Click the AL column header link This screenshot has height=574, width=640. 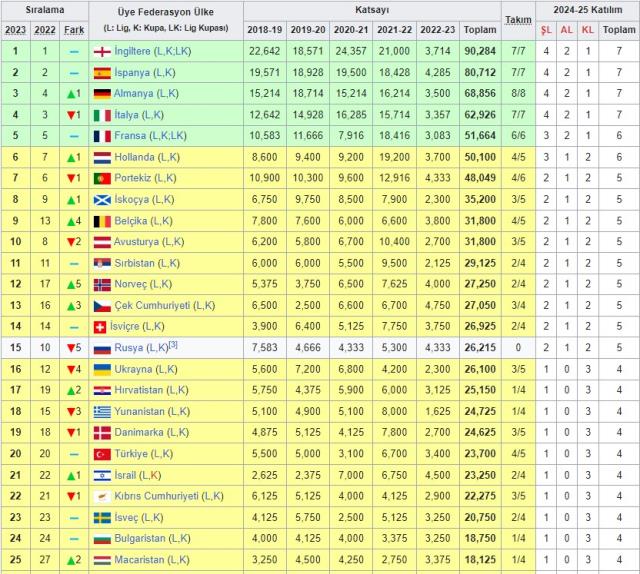click(567, 30)
